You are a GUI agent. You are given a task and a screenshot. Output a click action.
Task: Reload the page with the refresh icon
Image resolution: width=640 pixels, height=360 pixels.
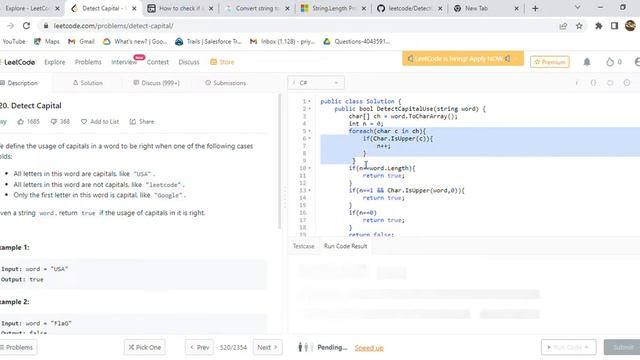pos(27,26)
